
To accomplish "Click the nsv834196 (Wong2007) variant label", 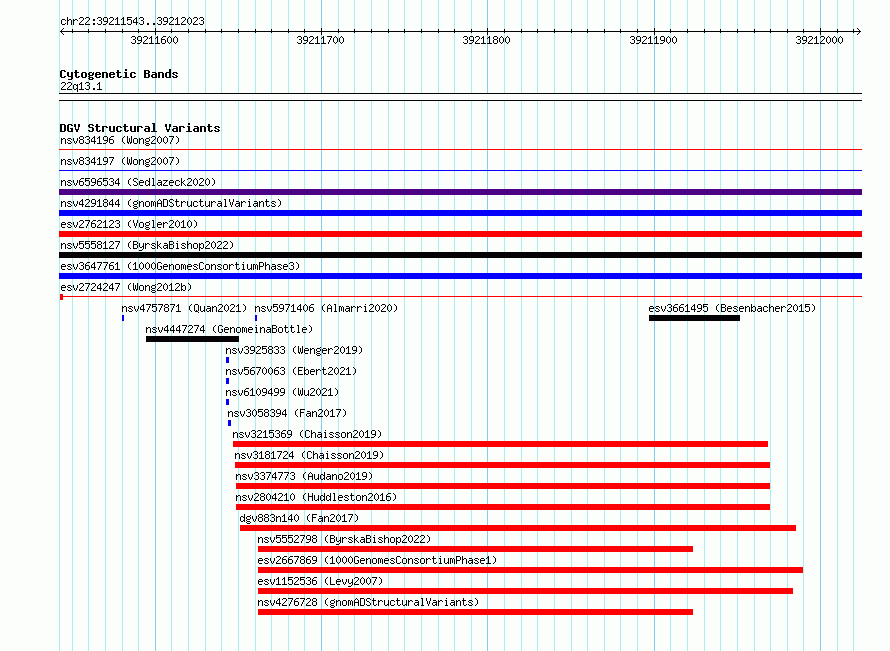I will tap(120, 140).
